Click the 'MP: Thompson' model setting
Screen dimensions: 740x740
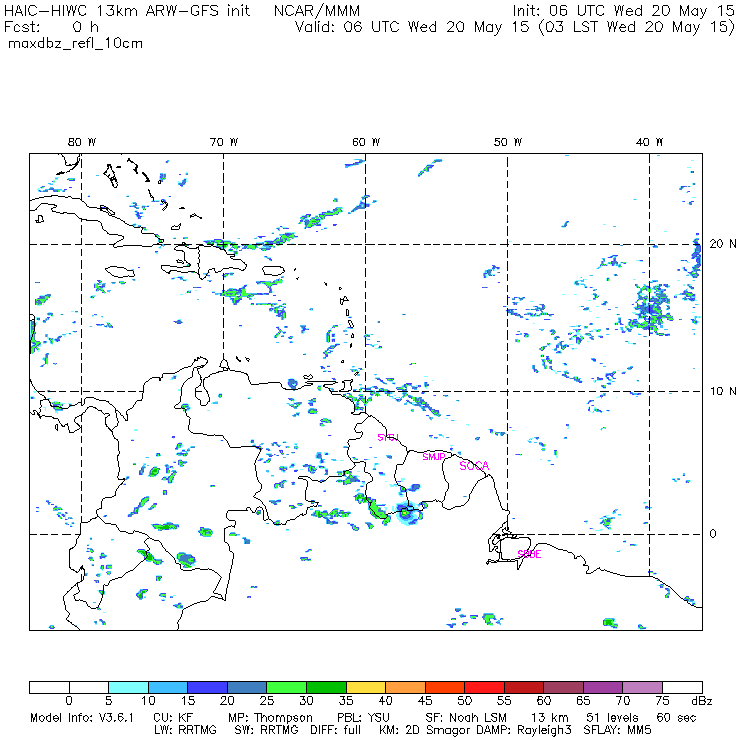[270, 718]
